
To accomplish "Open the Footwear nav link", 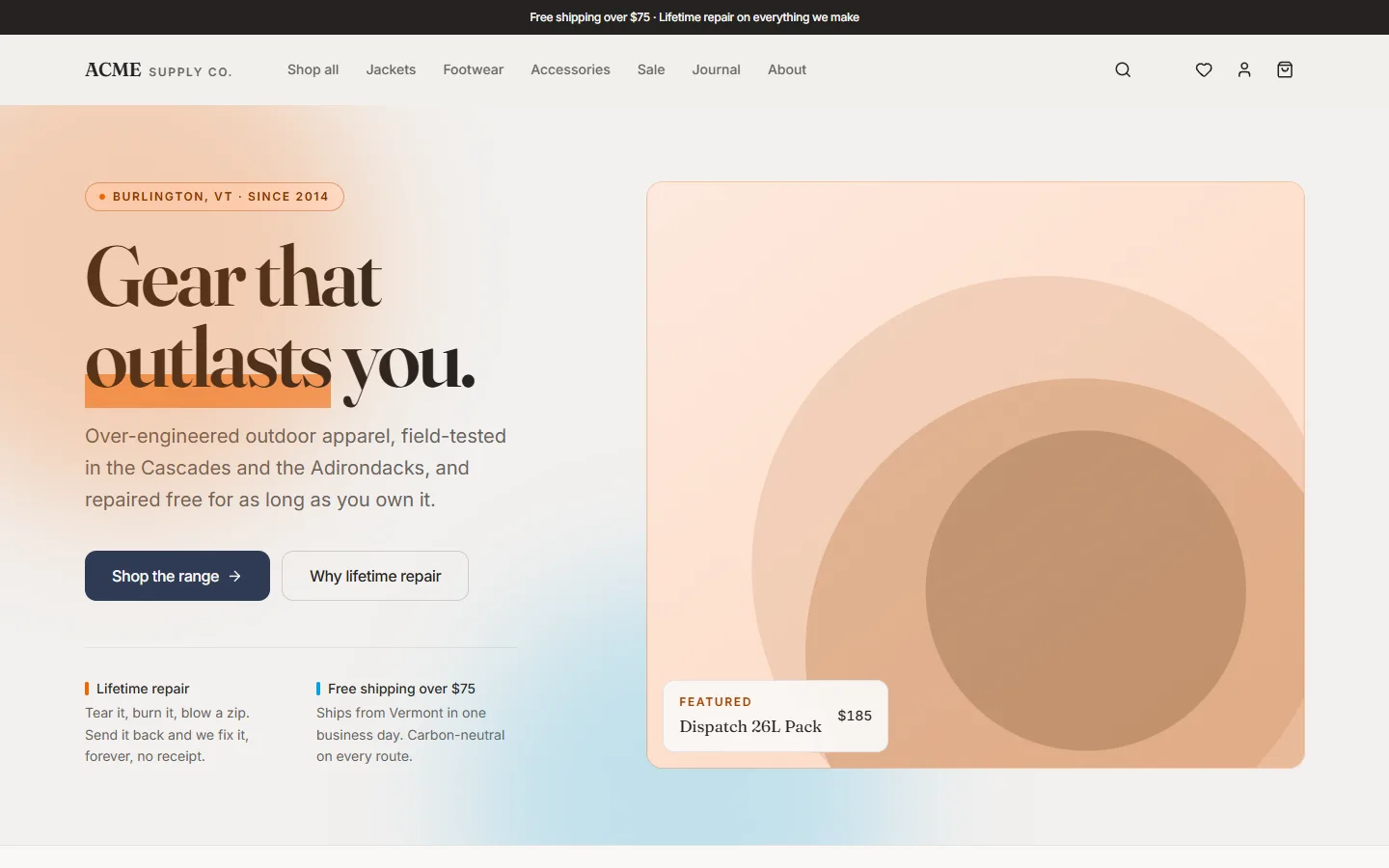I will pyautogui.click(x=473, y=69).
